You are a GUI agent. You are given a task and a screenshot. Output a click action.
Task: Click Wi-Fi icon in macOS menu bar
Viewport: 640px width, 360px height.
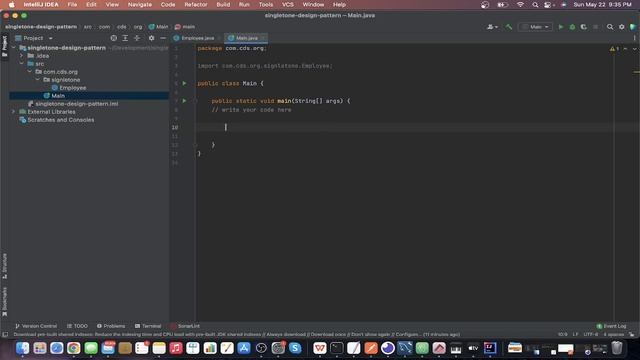520,4
